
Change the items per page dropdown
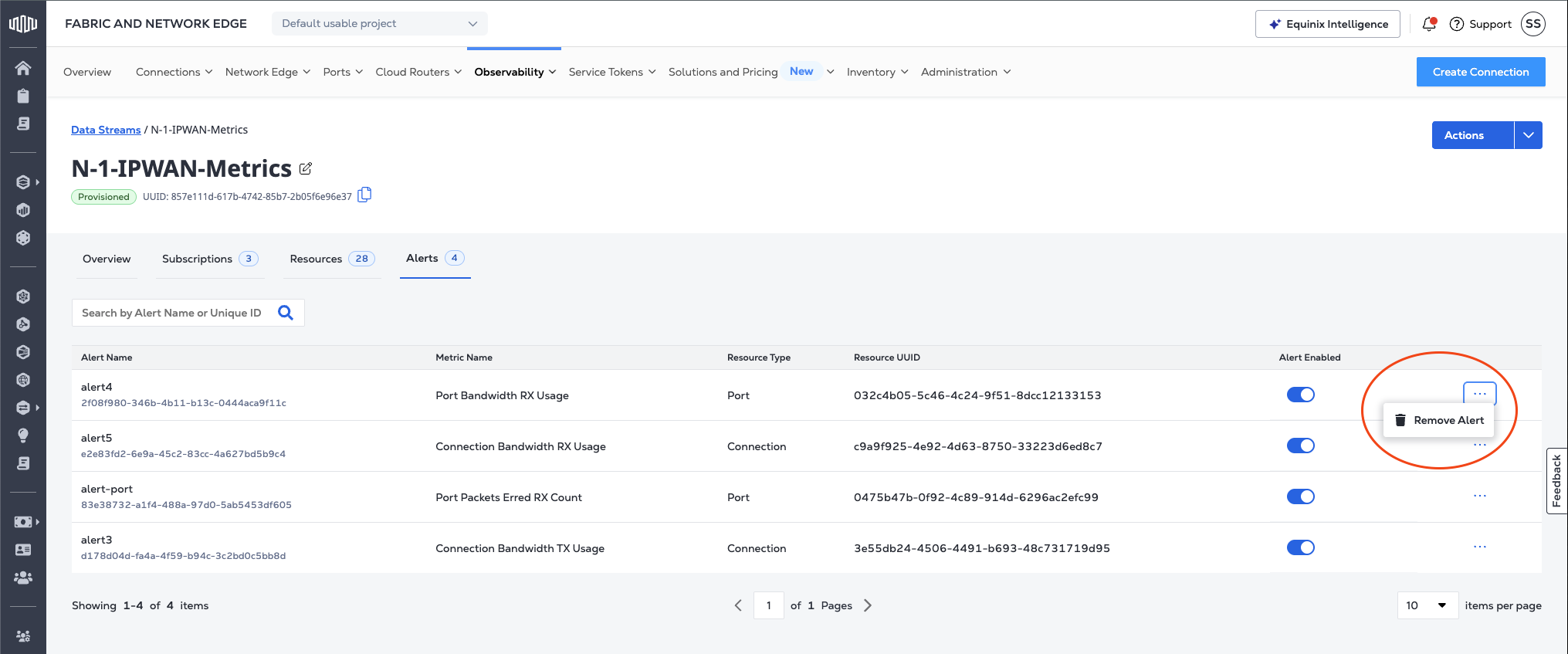[x=1427, y=605]
